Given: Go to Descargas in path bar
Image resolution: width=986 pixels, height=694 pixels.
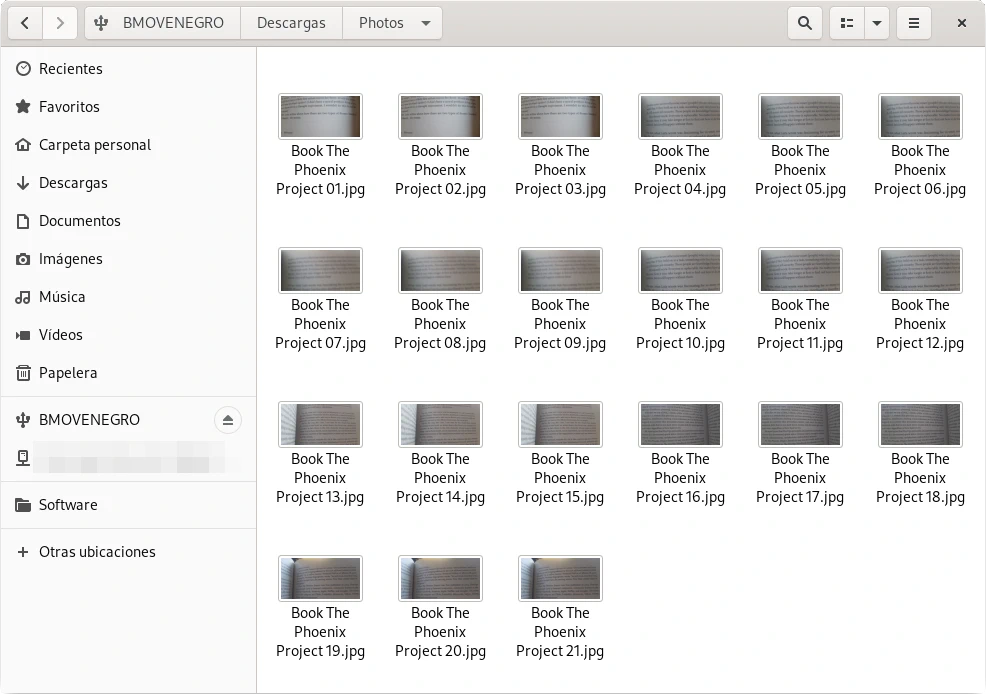Looking at the screenshot, I should pos(291,23).
